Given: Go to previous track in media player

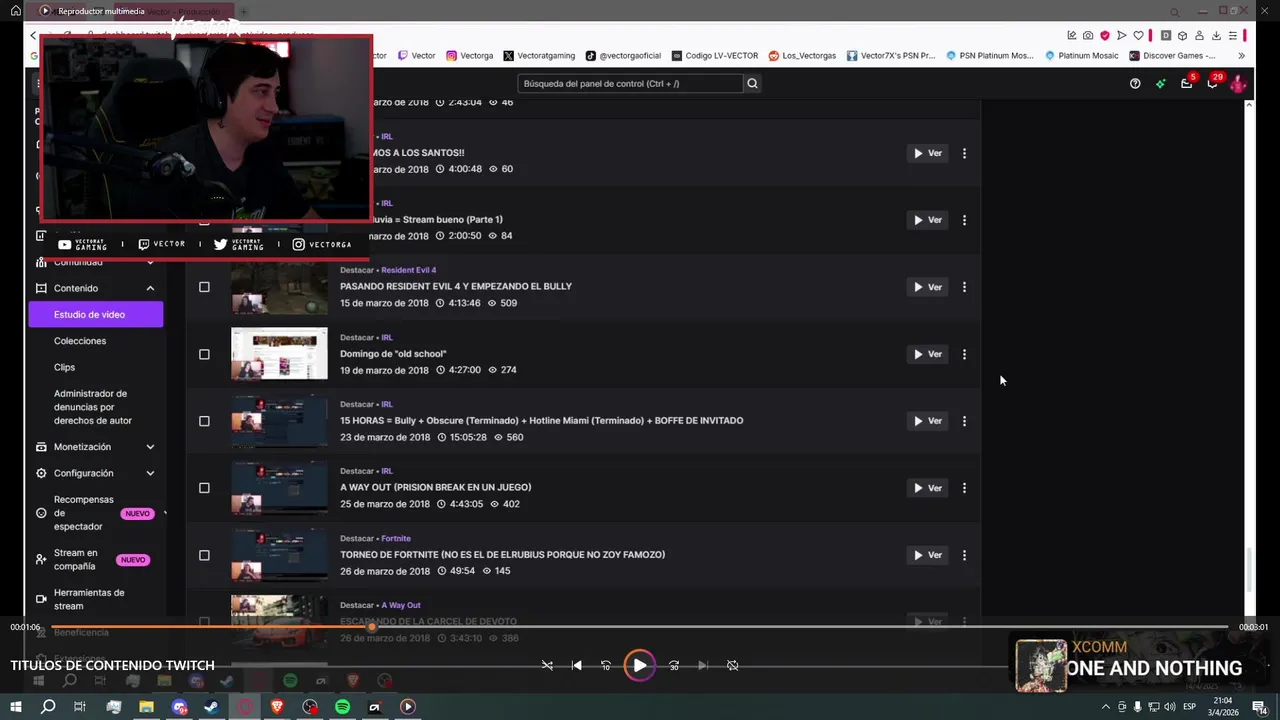Looking at the screenshot, I should coord(576,665).
